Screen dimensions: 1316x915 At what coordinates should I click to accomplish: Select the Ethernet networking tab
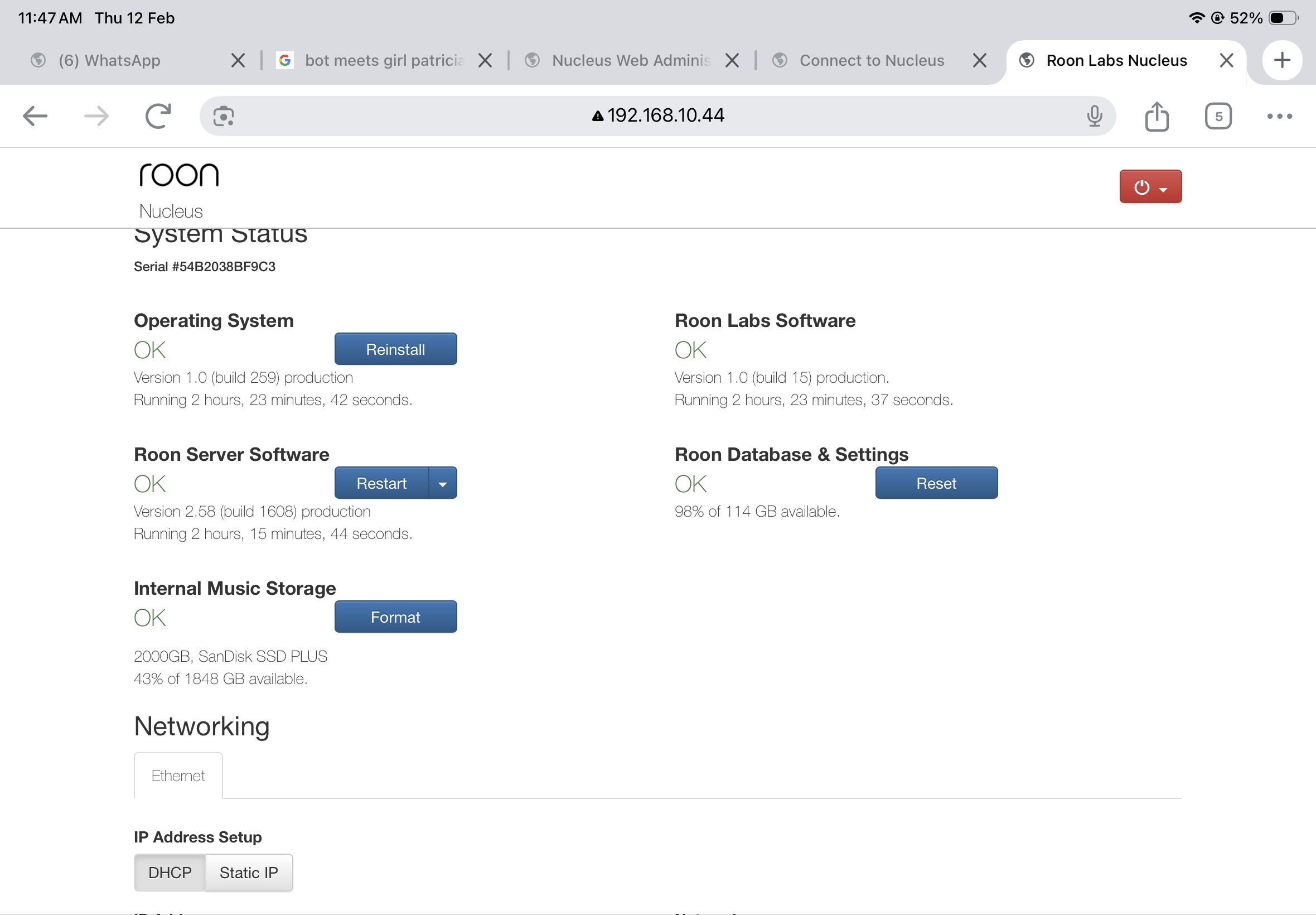[178, 776]
